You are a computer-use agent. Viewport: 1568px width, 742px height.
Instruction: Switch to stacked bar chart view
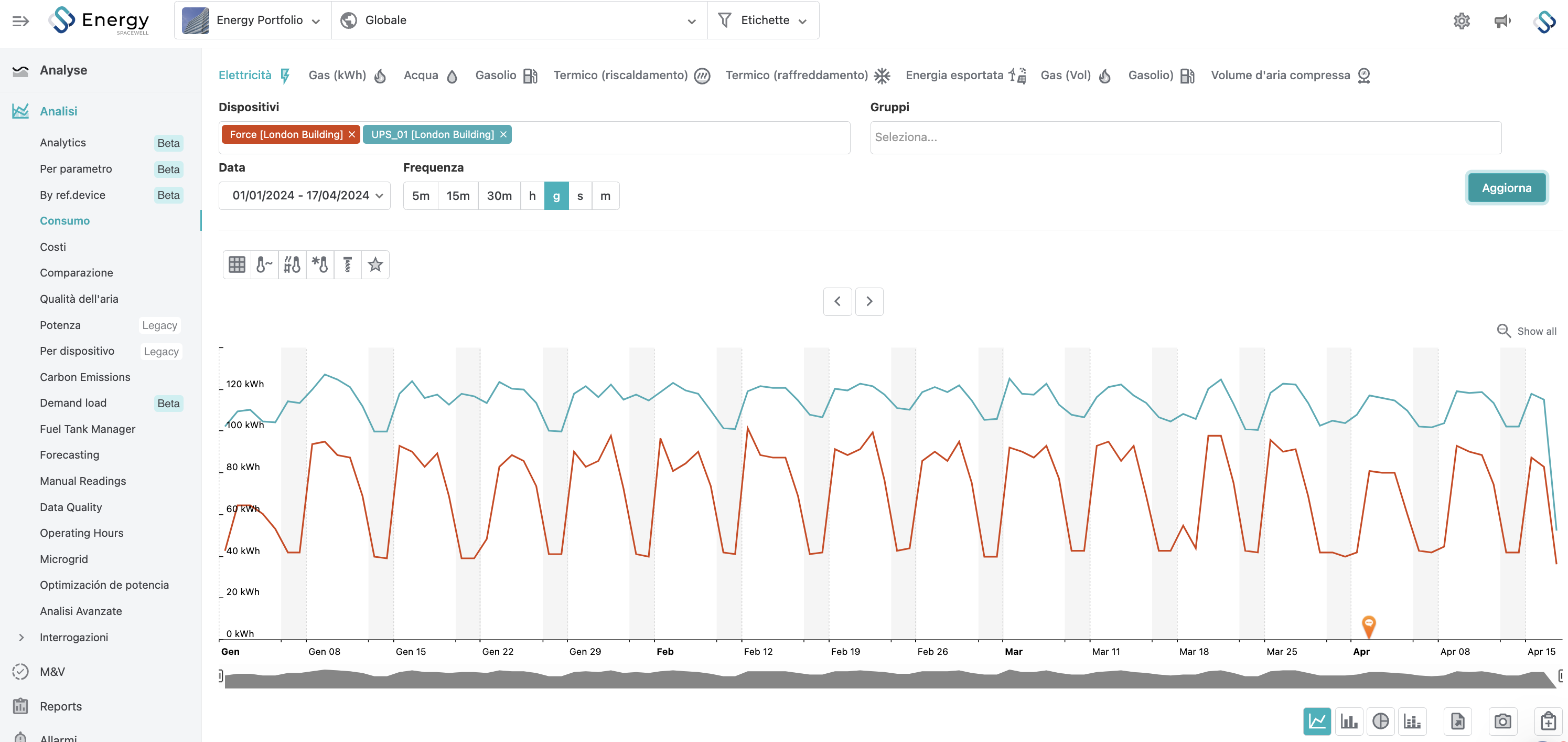pyautogui.click(x=1412, y=722)
